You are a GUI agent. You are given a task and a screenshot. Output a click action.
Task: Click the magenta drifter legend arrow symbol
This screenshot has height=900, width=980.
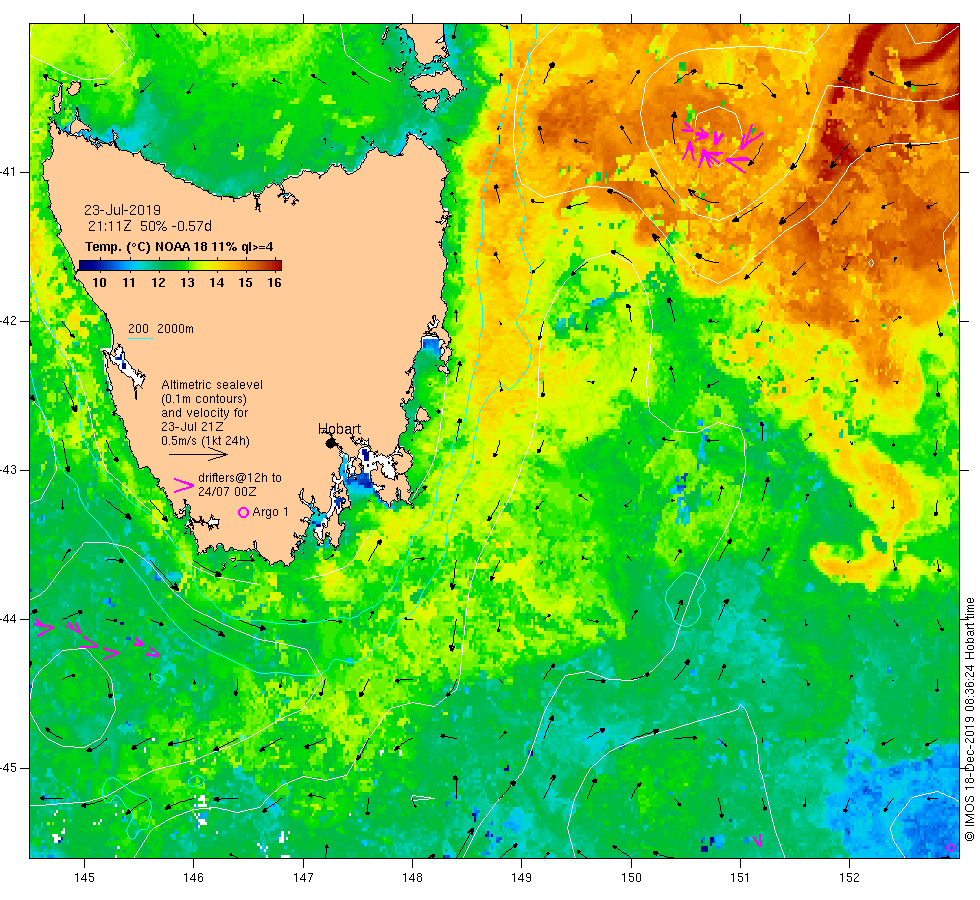(184, 485)
